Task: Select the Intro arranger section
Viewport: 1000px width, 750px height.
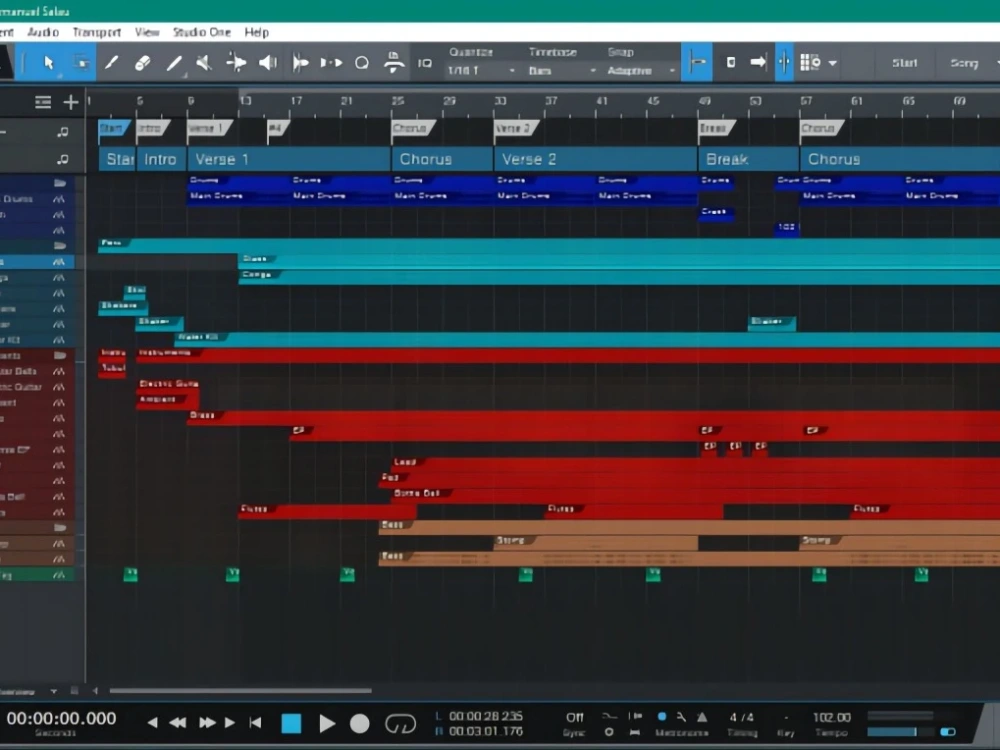Action: tap(161, 159)
